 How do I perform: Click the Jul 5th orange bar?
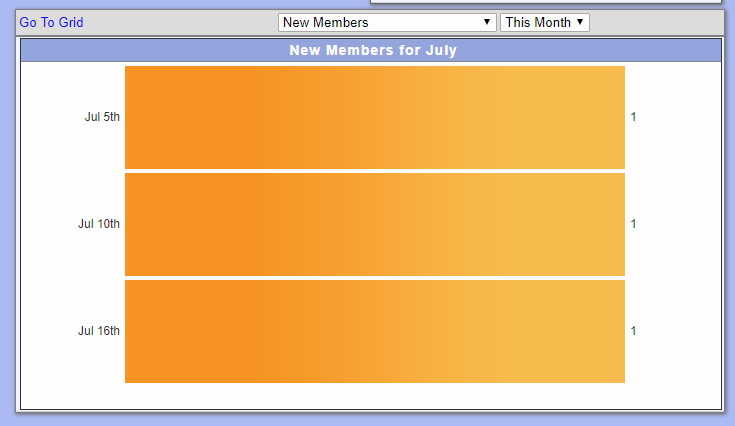375,117
